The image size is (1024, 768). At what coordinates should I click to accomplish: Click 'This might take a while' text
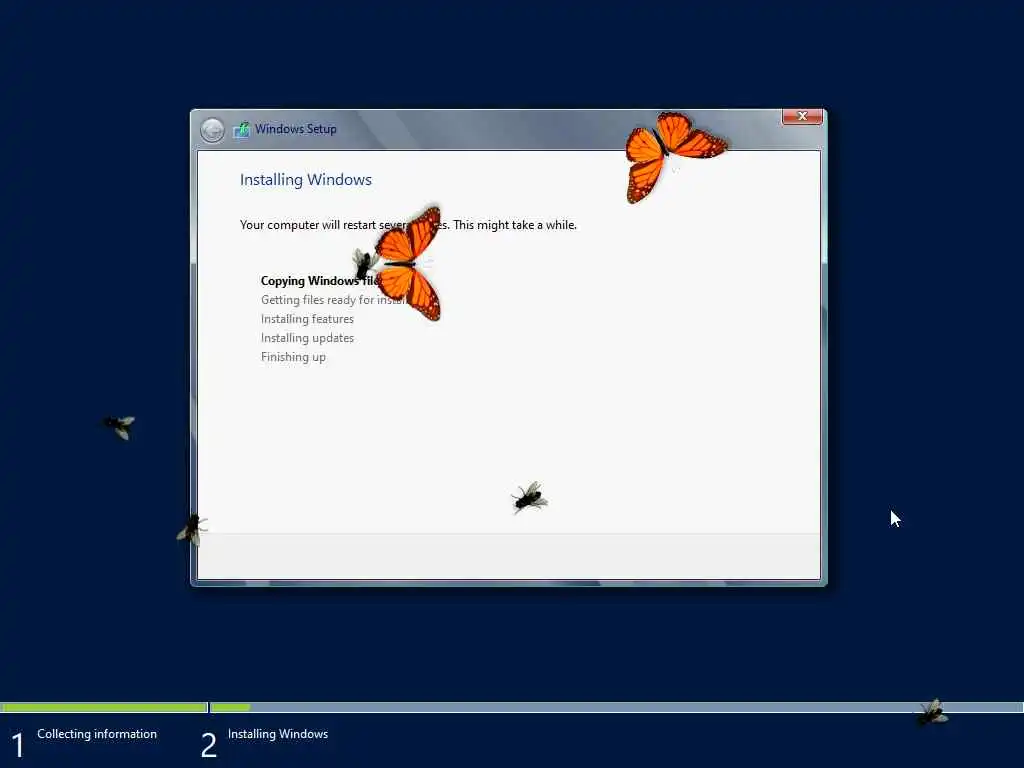tap(515, 225)
